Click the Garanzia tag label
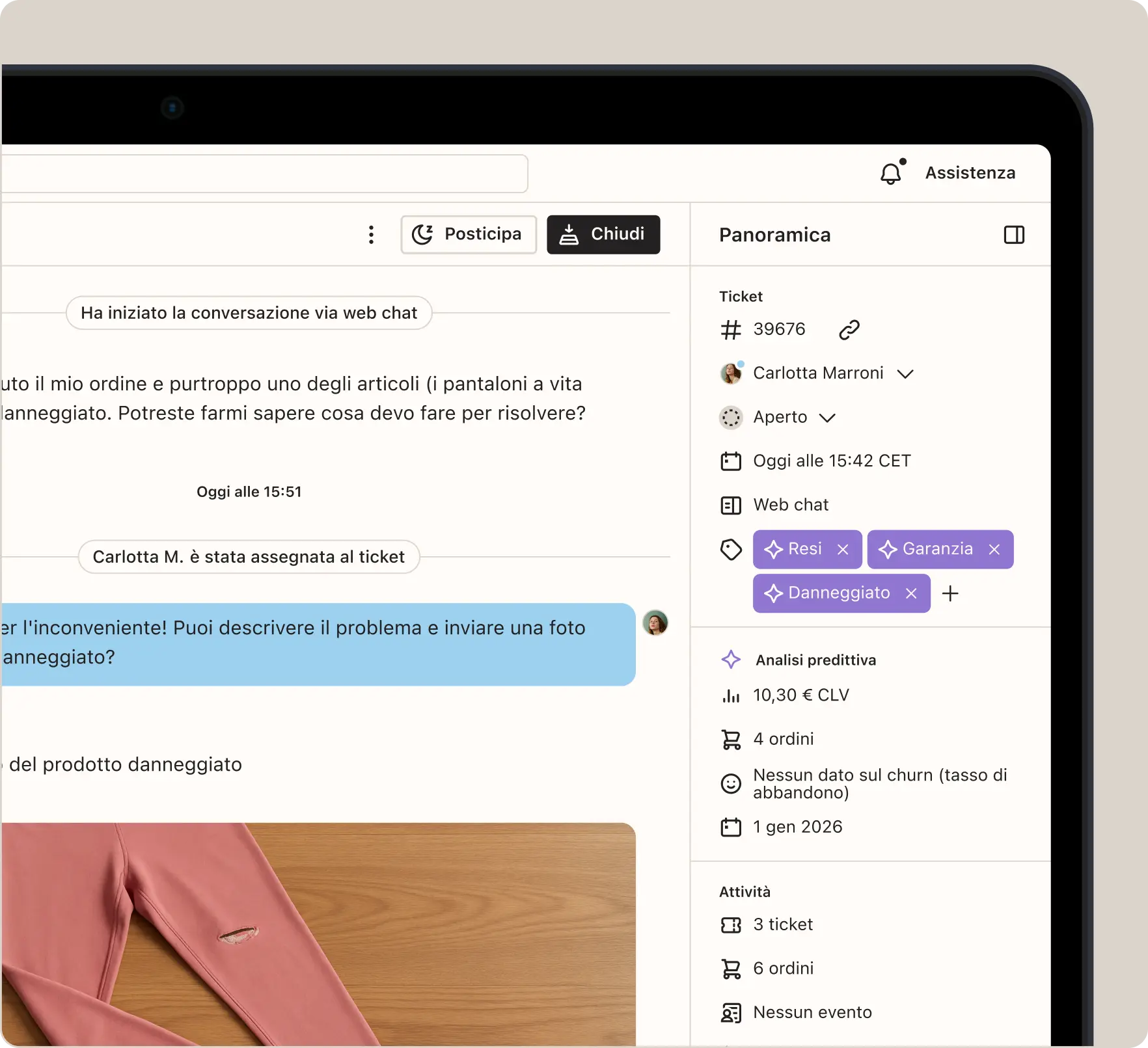Screen dimensions: 1148x1048 tap(938, 549)
